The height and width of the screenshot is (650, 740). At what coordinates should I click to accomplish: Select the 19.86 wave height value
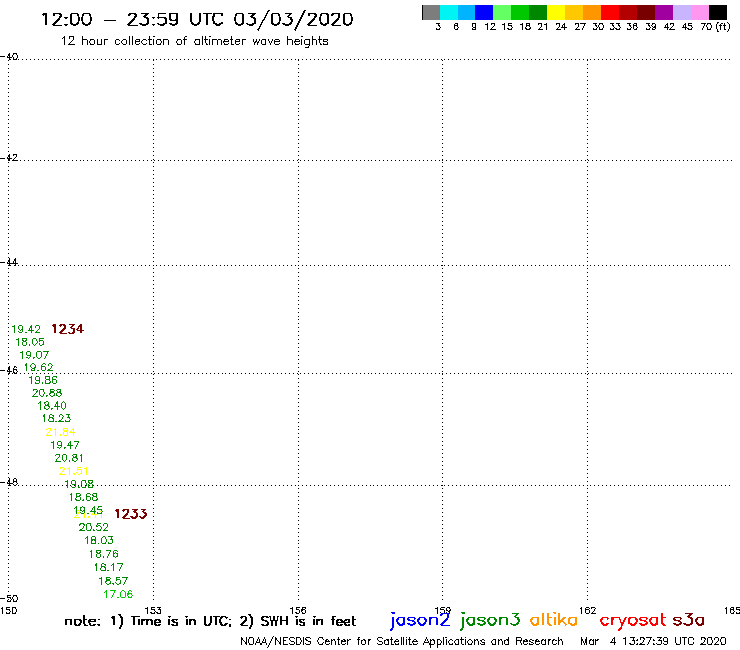coord(43,380)
